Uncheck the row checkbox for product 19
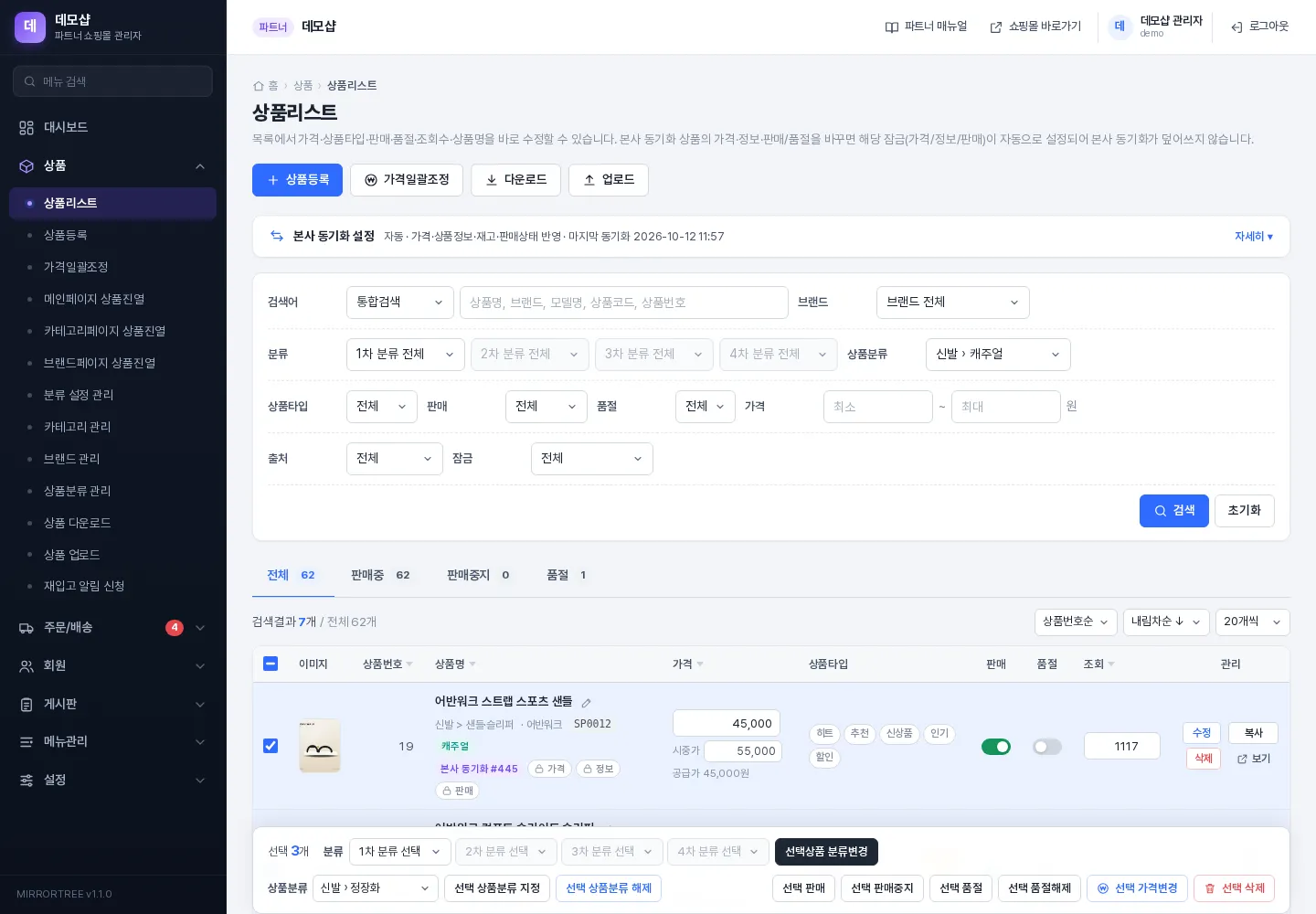 271,746
